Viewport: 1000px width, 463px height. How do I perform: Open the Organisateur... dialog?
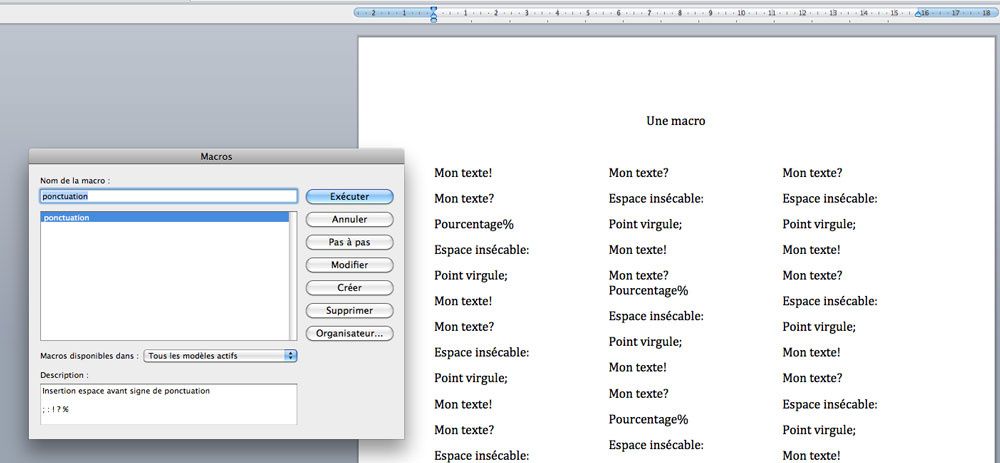point(349,334)
